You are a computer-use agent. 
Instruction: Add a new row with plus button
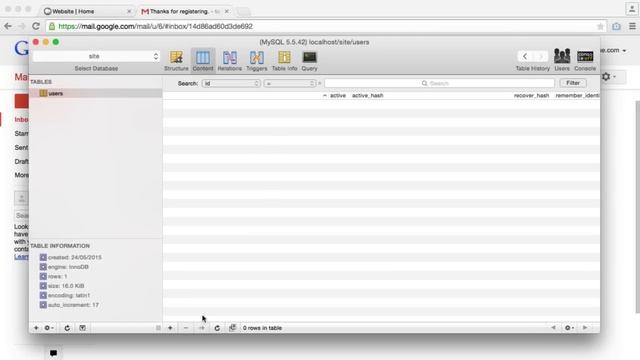pyautogui.click(x=170, y=328)
